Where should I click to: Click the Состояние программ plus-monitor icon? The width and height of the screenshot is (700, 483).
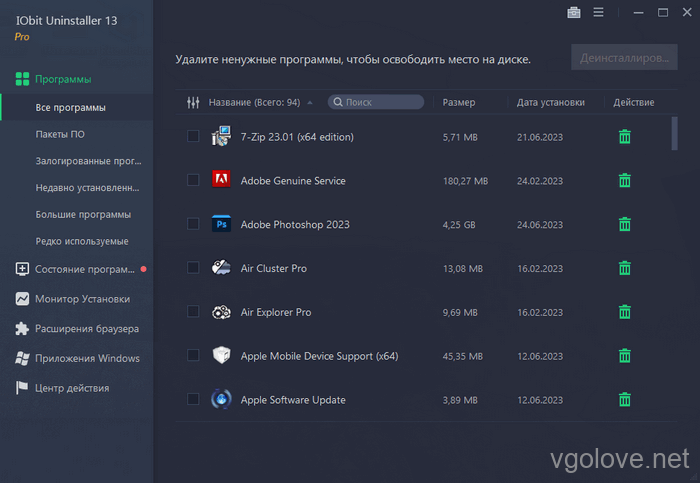[x=22, y=269]
